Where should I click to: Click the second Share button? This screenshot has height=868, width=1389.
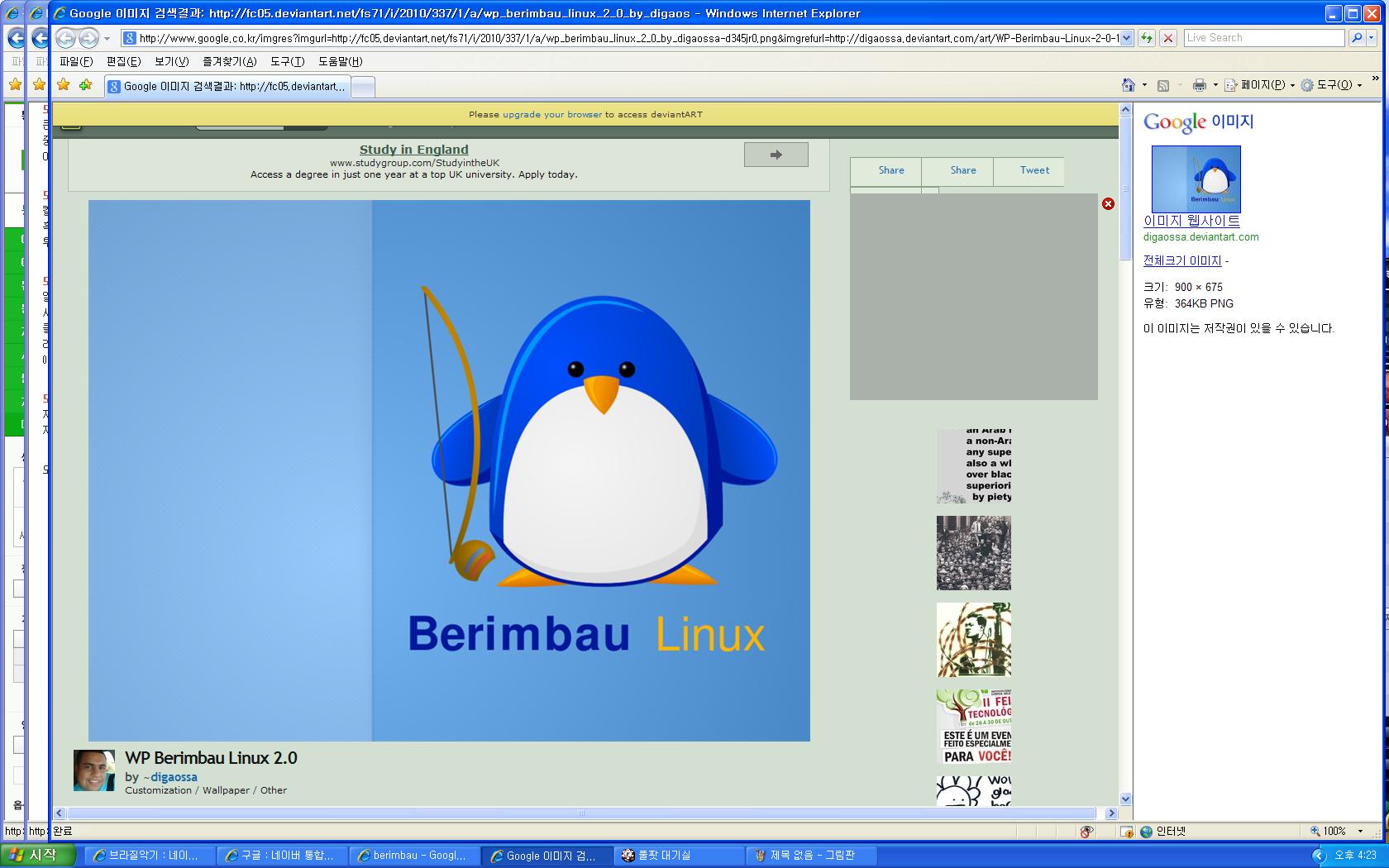pos(957,170)
